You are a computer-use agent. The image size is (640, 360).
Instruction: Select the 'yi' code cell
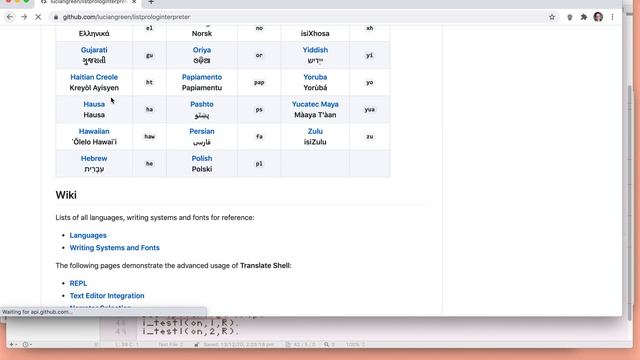(369, 55)
